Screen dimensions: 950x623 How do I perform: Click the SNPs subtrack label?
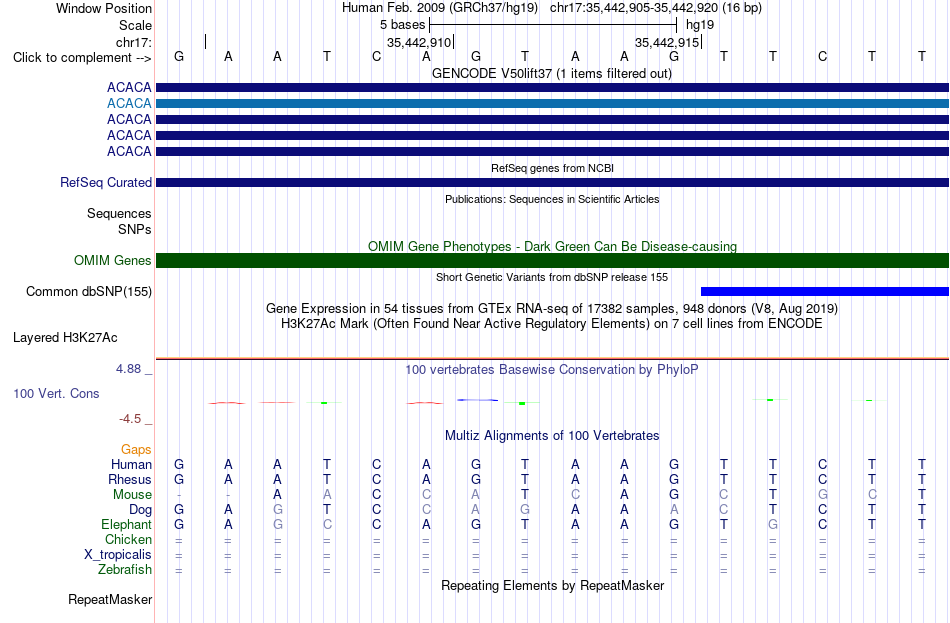pyautogui.click(x=135, y=229)
